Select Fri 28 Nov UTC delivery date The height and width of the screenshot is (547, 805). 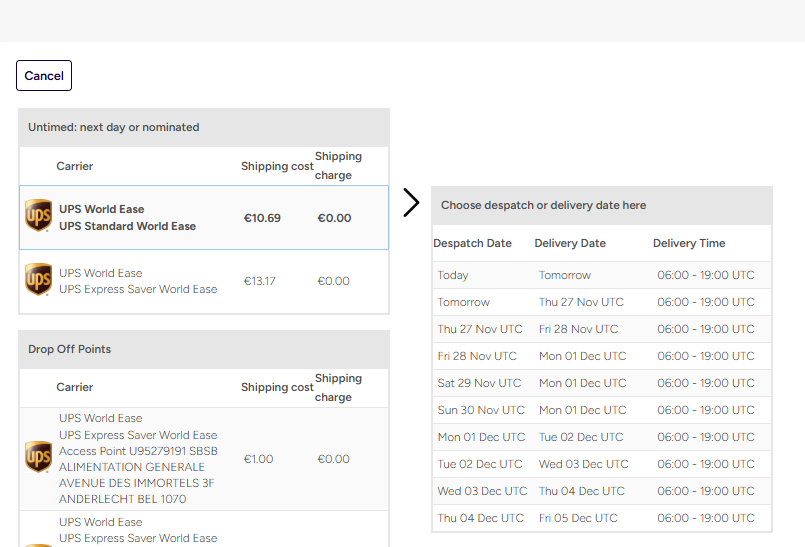coord(578,329)
